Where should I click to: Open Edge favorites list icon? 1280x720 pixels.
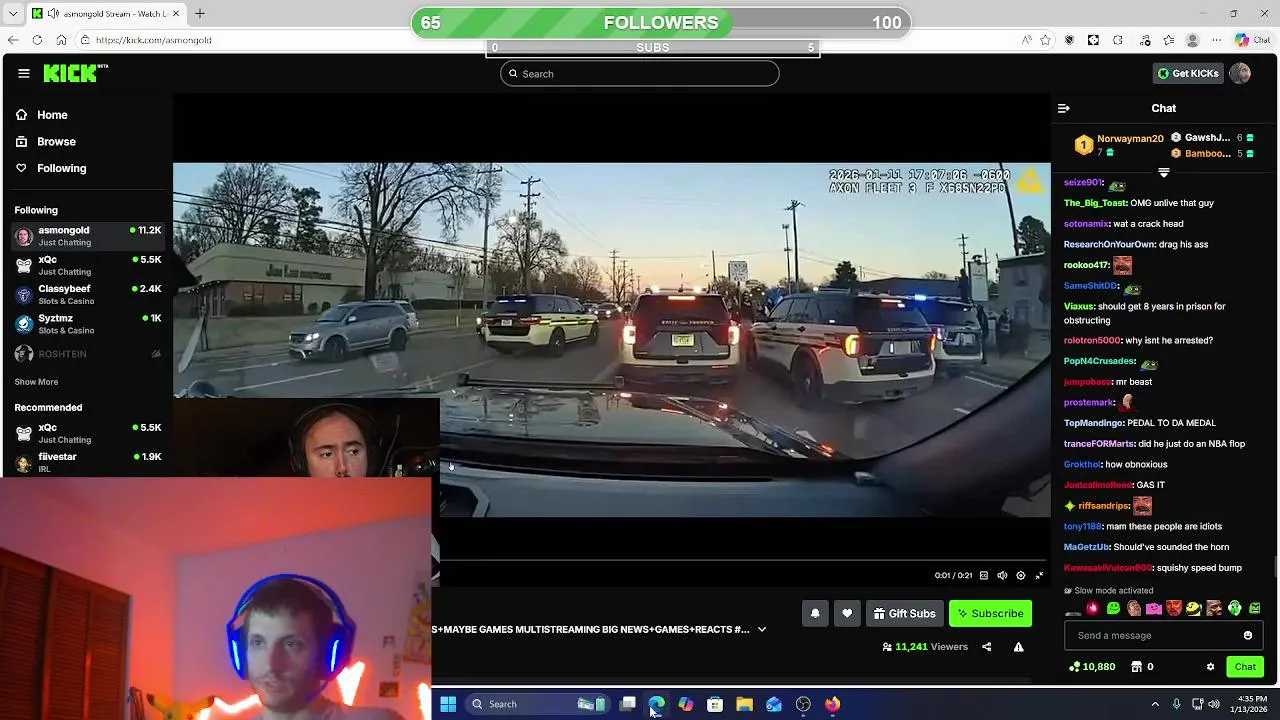coord(1168,40)
